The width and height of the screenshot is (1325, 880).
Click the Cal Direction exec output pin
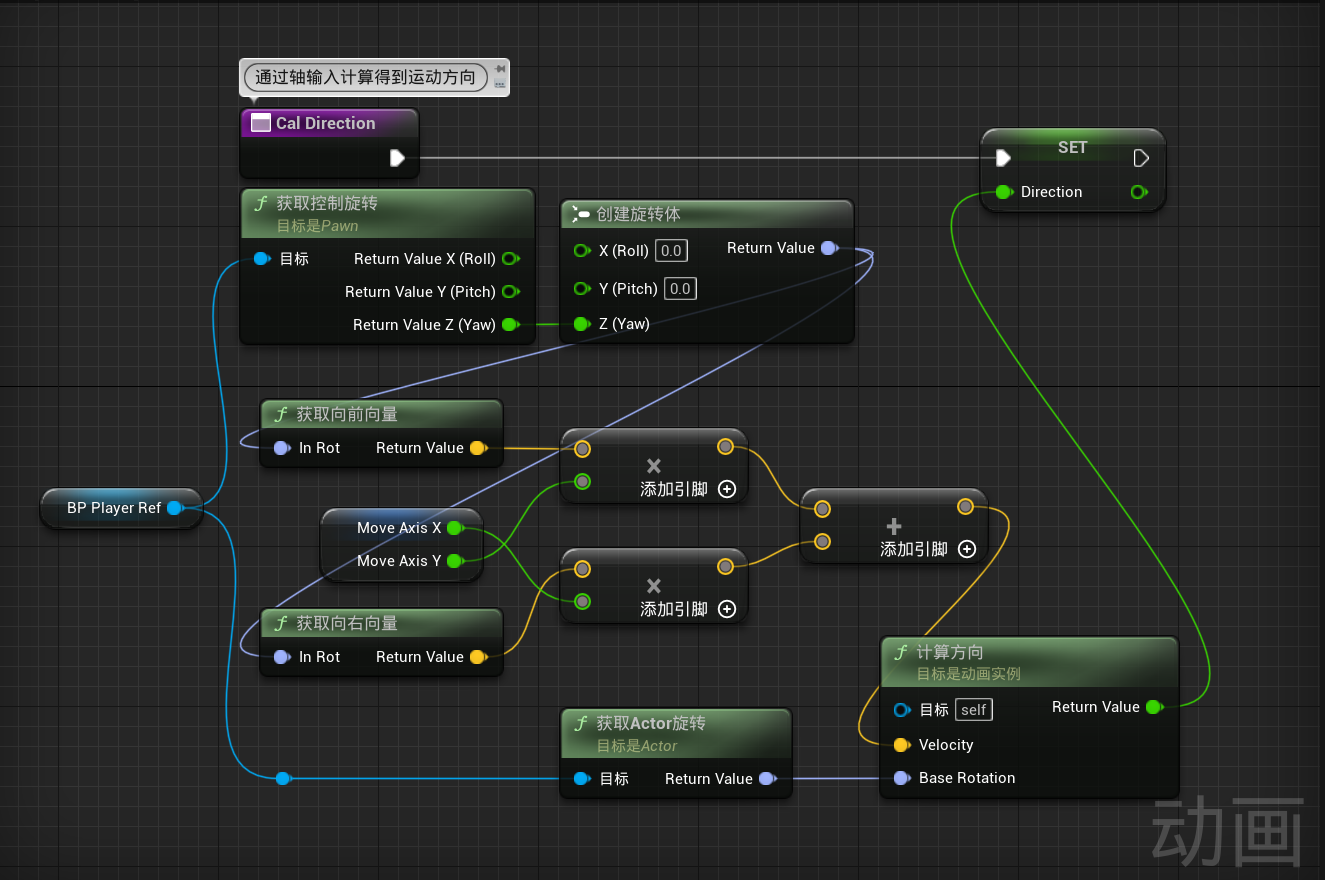coord(397,158)
